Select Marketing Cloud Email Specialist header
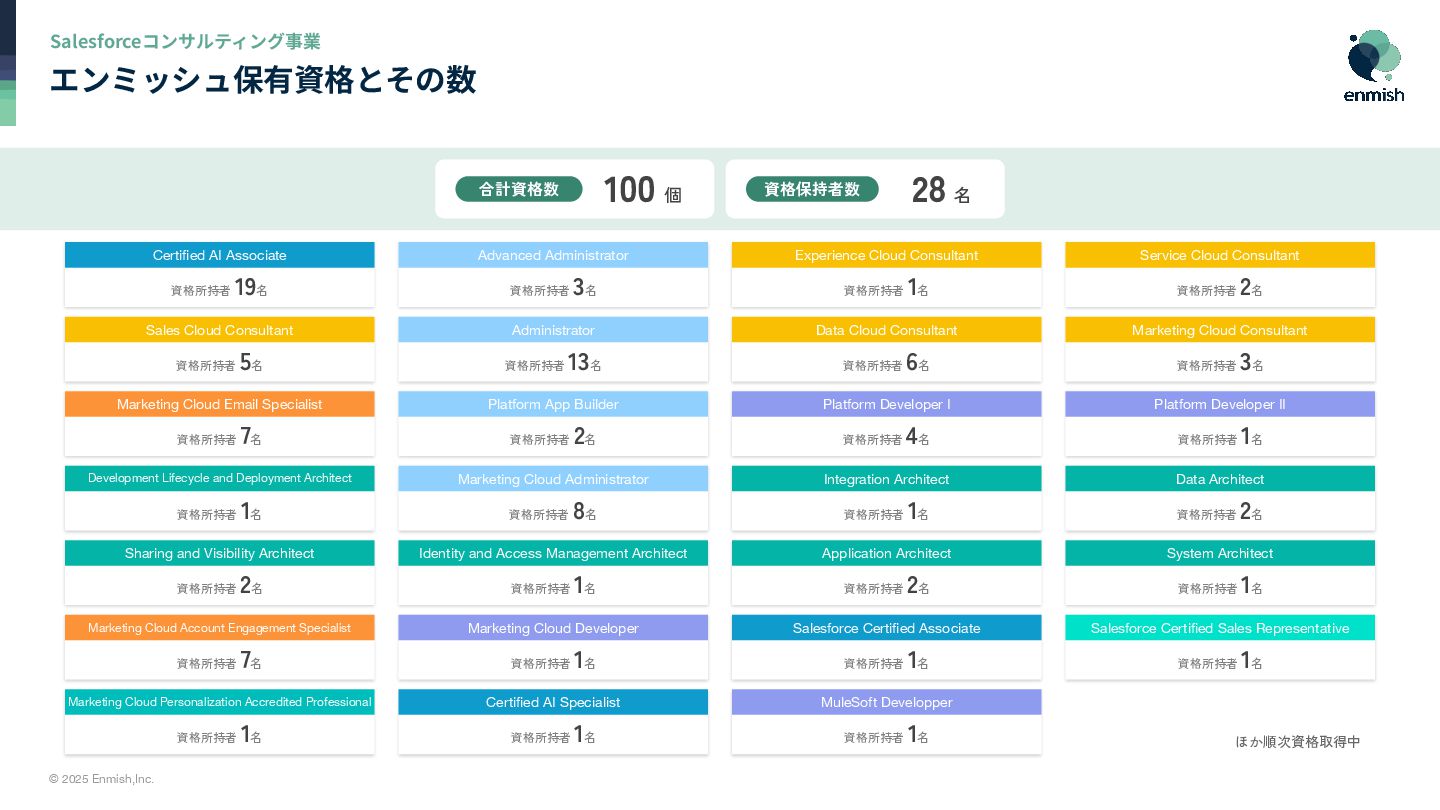 [x=220, y=404]
